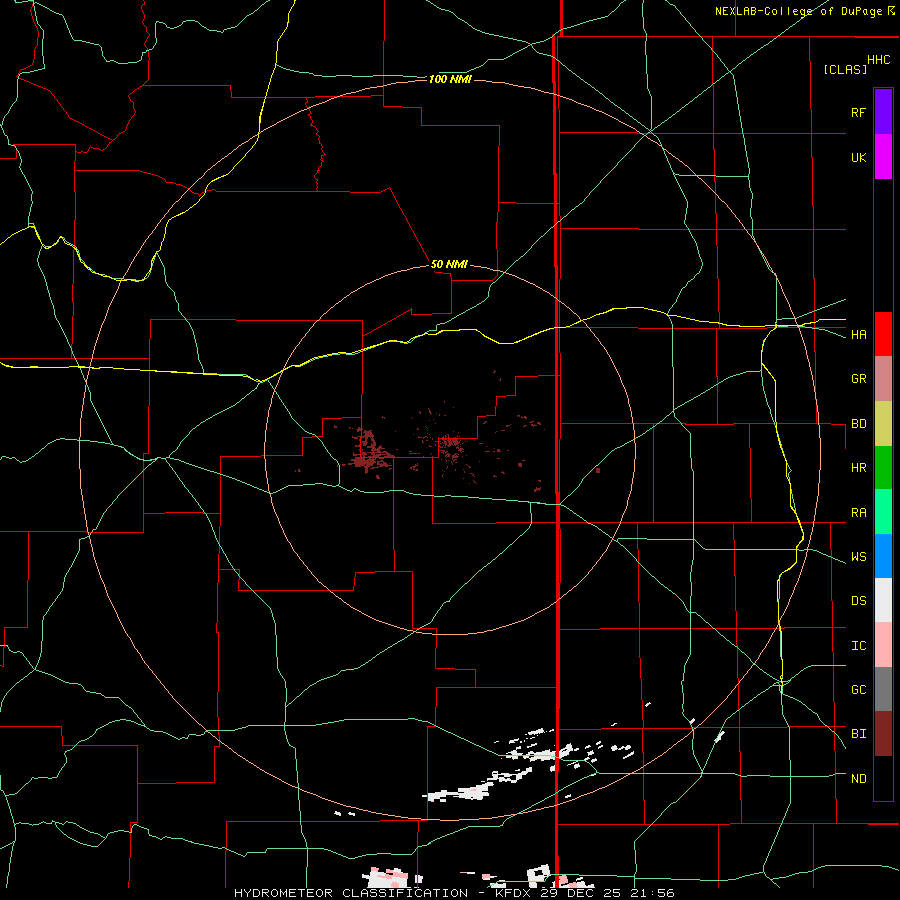
Task: Click the HR legend label
Action: pyautogui.click(x=858, y=468)
